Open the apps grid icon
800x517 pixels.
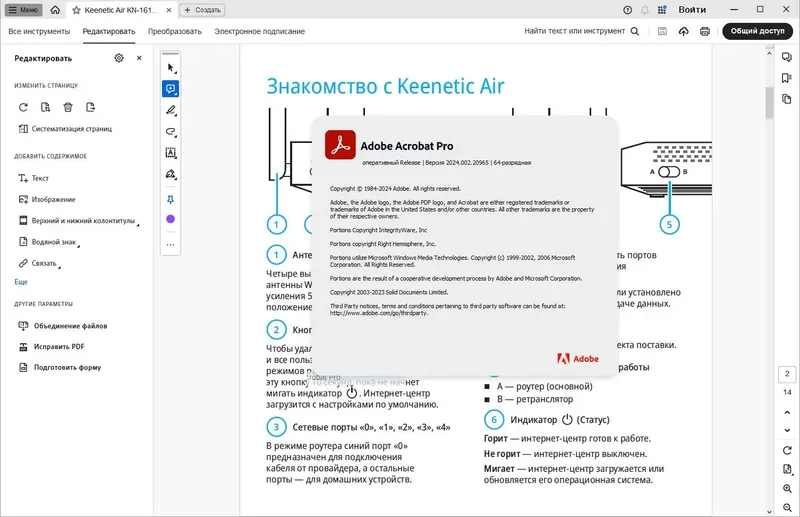(x=662, y=10)
